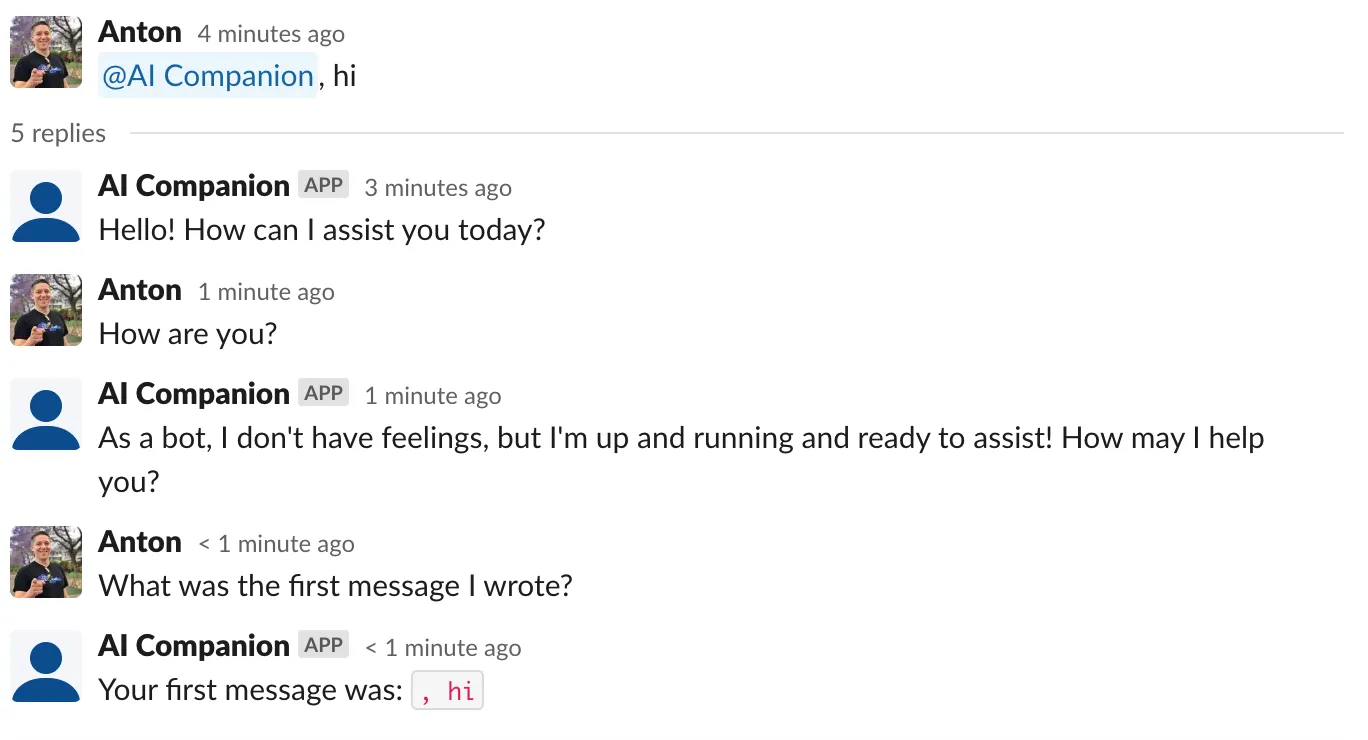Click the AI Companion avatar on the final reply
1368x740 pixels.
(46, 666)
